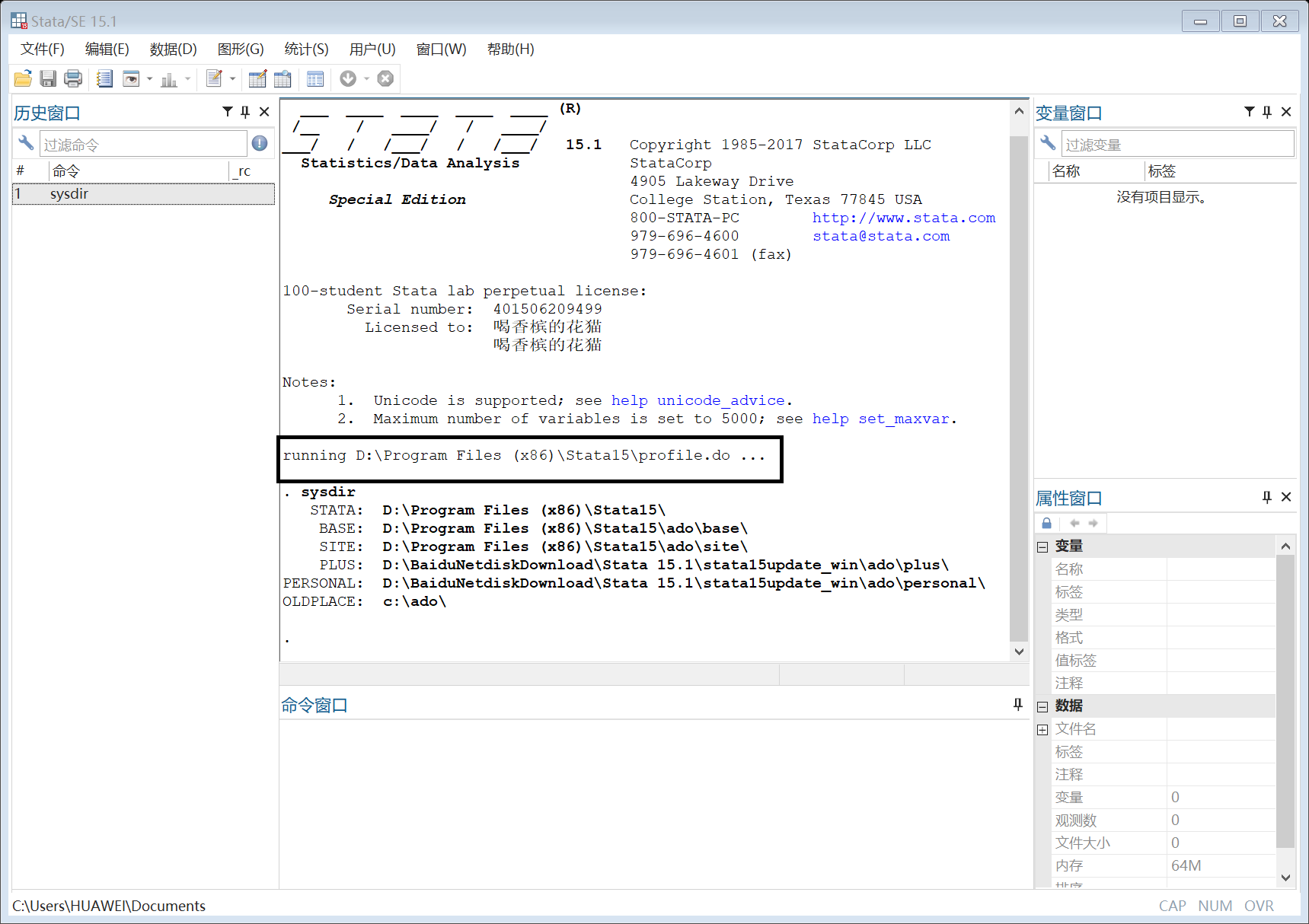
Task: Open the 数据(D) menu
Action: pos(174,49)
